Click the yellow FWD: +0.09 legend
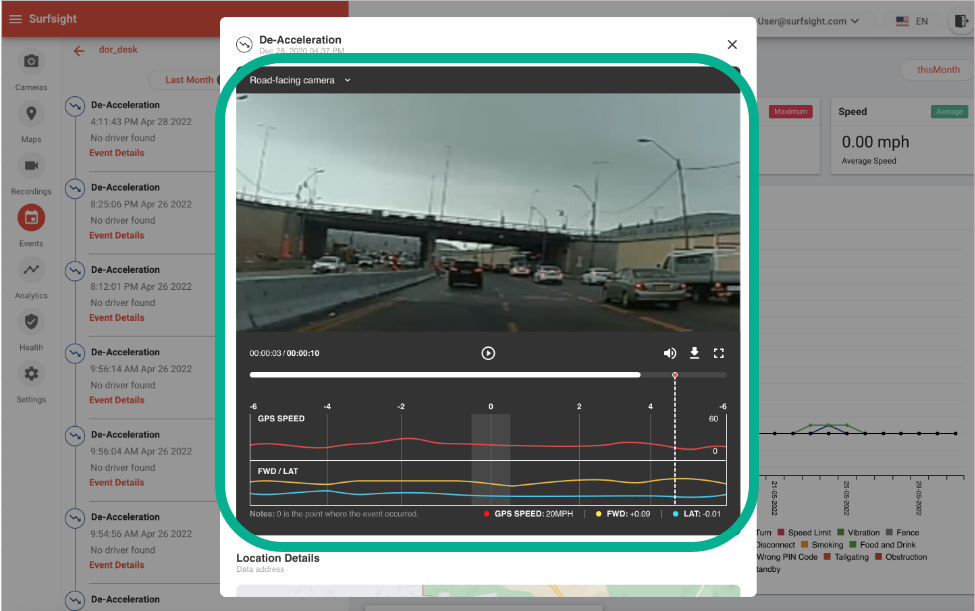The image size is (975, 611). pyautogui.click(x=623, y=514)
